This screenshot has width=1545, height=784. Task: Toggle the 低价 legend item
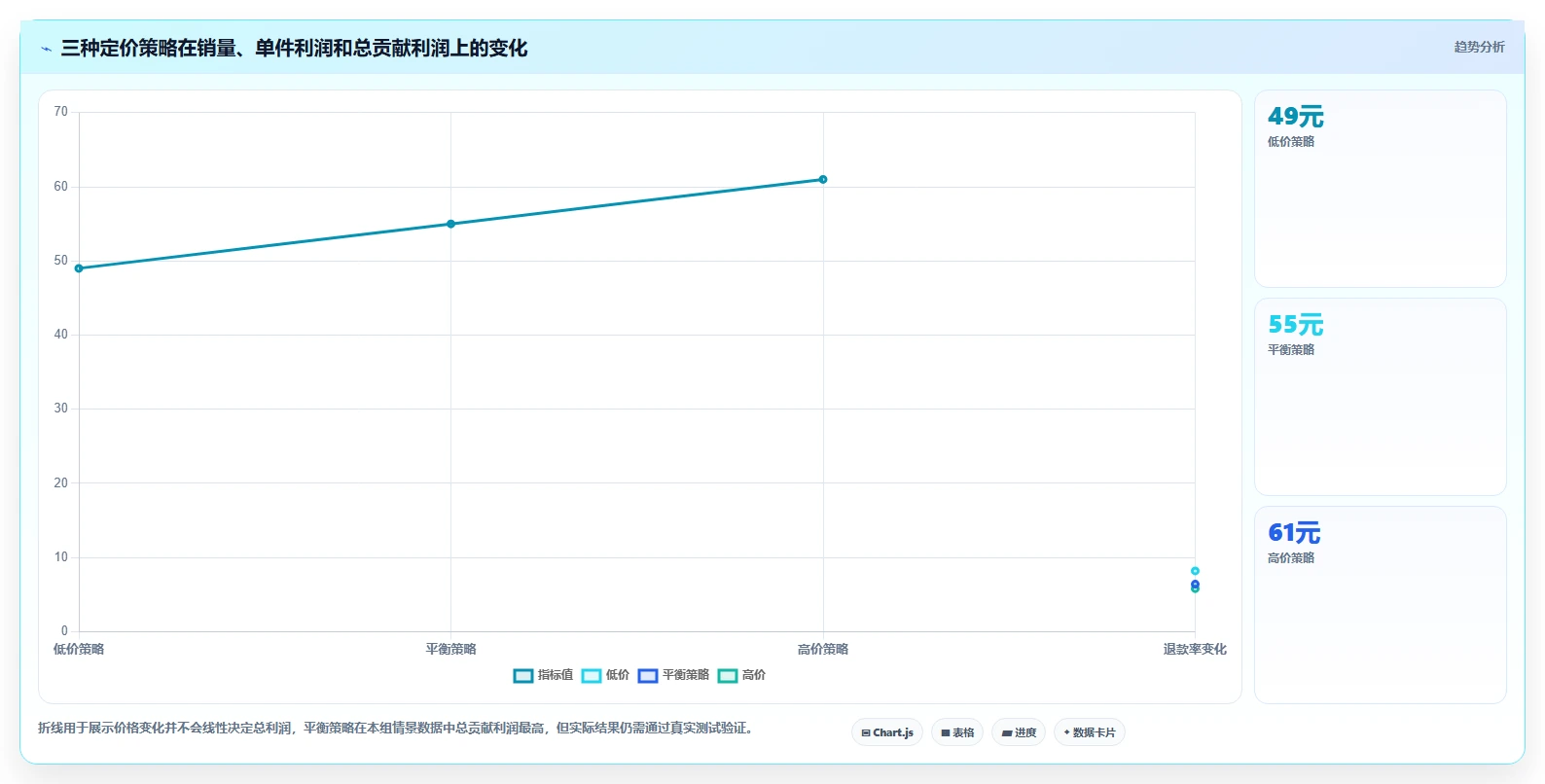(605, 675)
